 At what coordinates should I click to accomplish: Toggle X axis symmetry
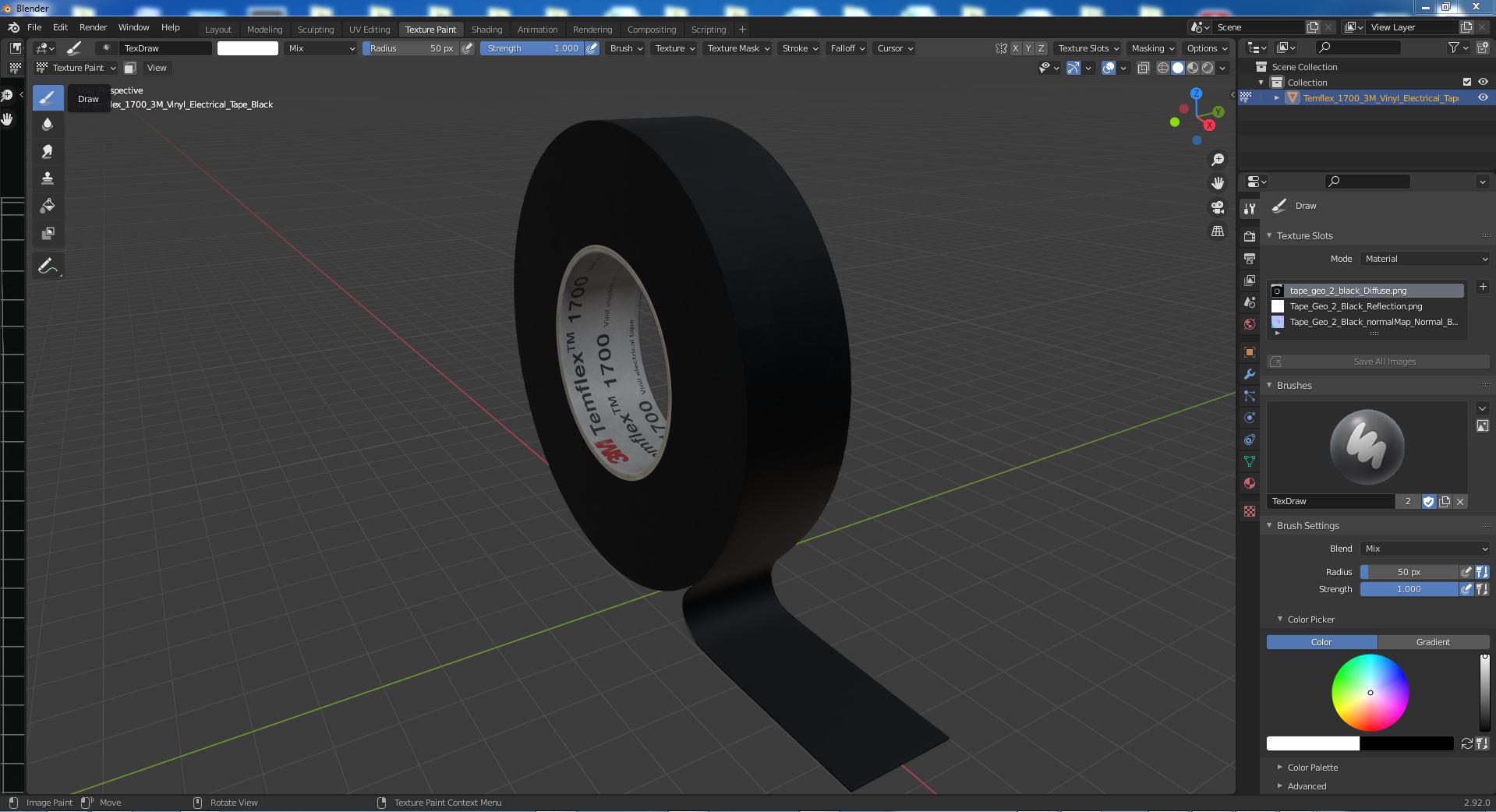click(x=1015, y=48)
